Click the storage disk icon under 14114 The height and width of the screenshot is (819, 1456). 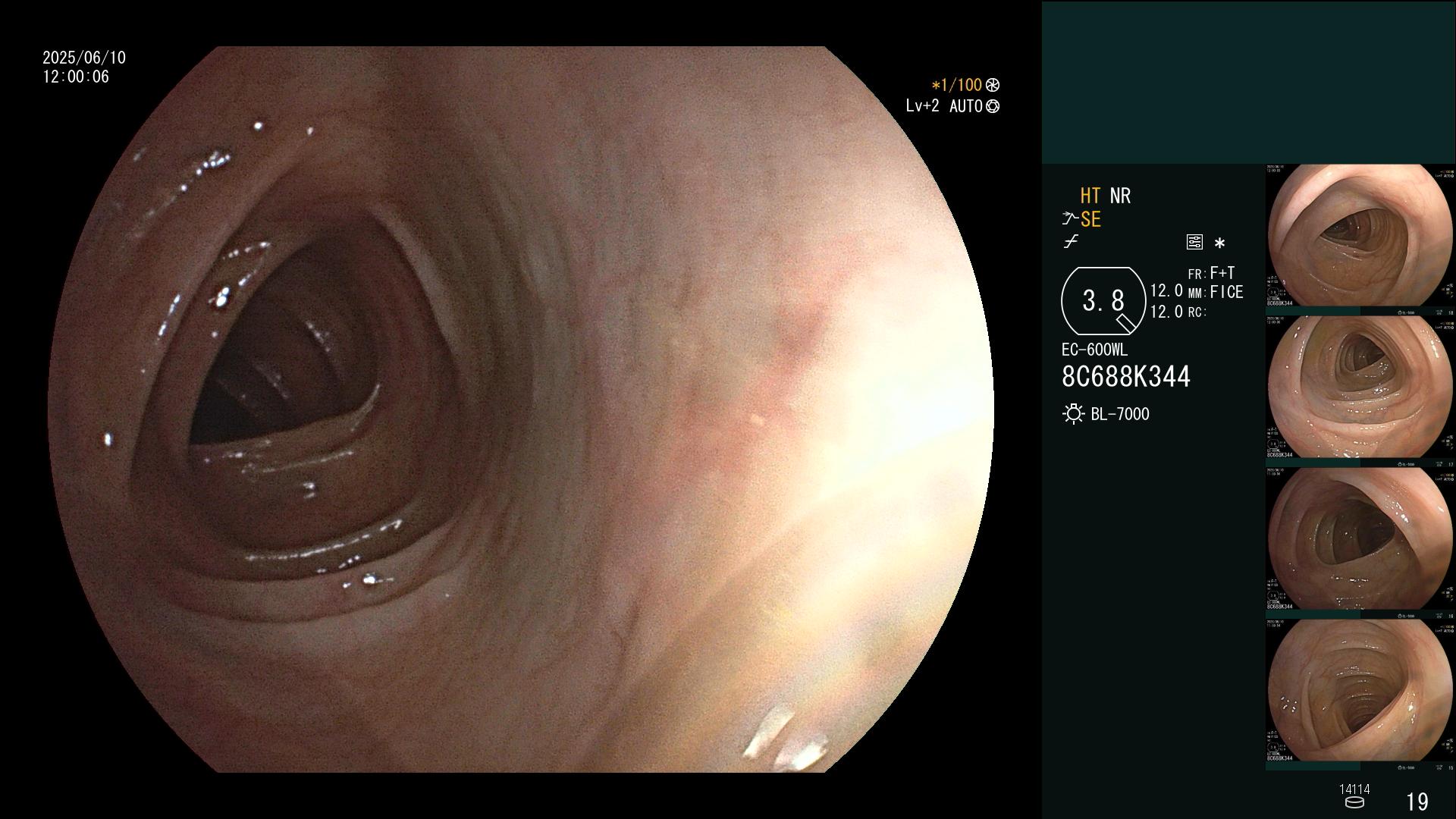tap(1354, 802)
